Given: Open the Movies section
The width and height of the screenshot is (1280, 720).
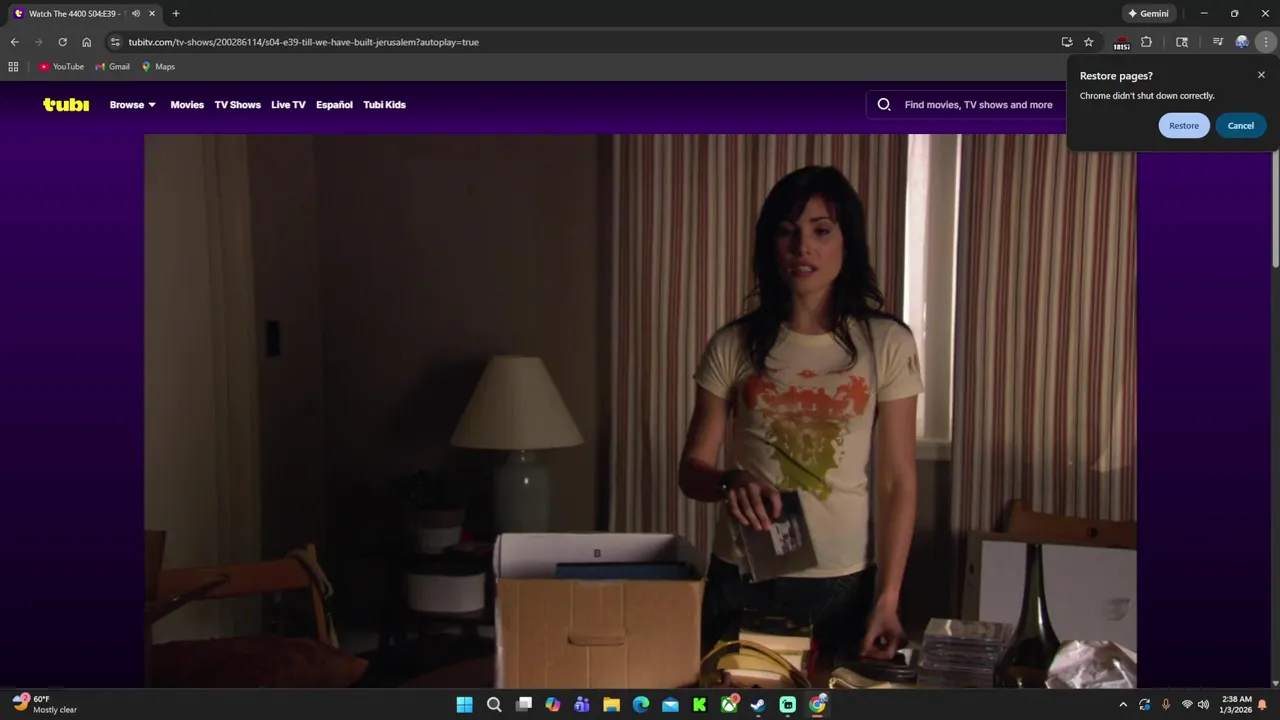Looking at the screenshot, I should click(187, 104).
